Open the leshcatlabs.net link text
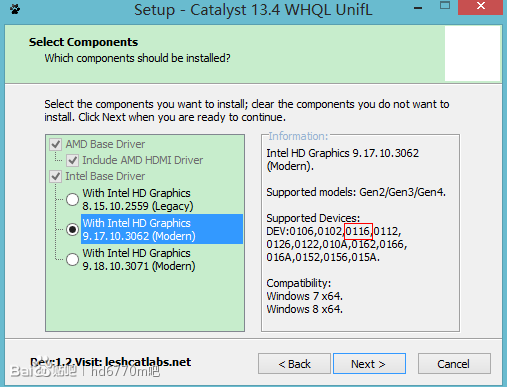 point(148,362)
